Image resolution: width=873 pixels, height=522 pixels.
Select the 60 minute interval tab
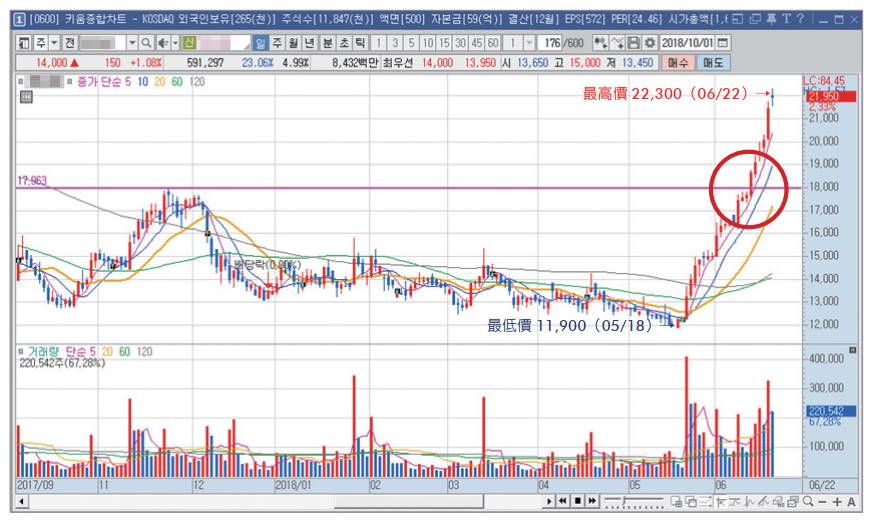493,43
